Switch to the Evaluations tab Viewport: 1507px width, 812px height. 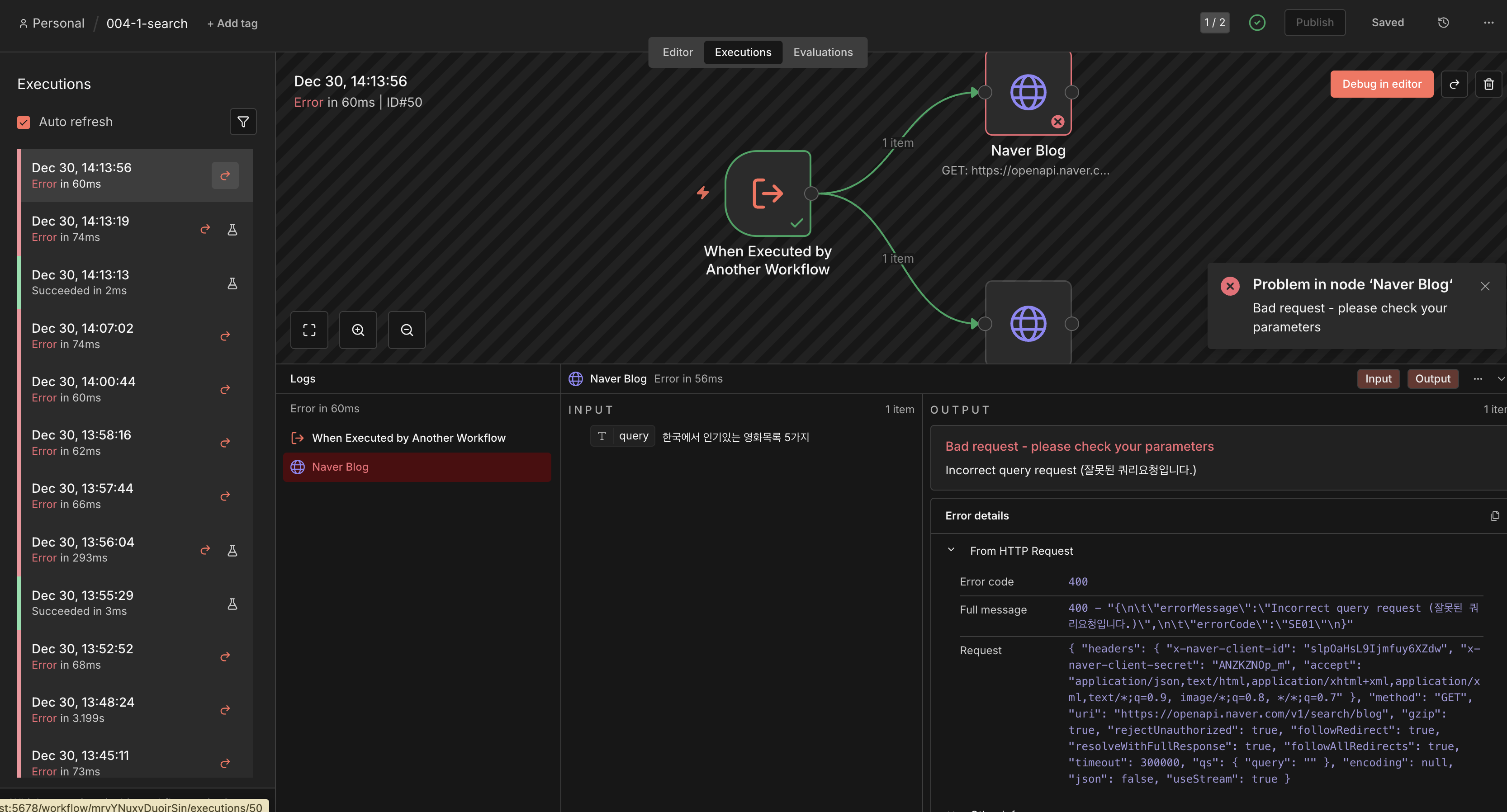(823, 52)
